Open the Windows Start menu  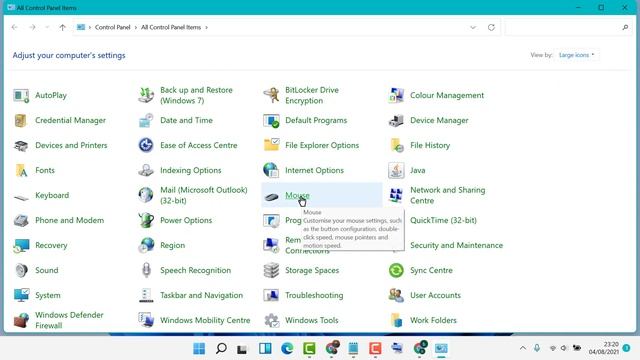pyautogui.click(x=199, y=349)
